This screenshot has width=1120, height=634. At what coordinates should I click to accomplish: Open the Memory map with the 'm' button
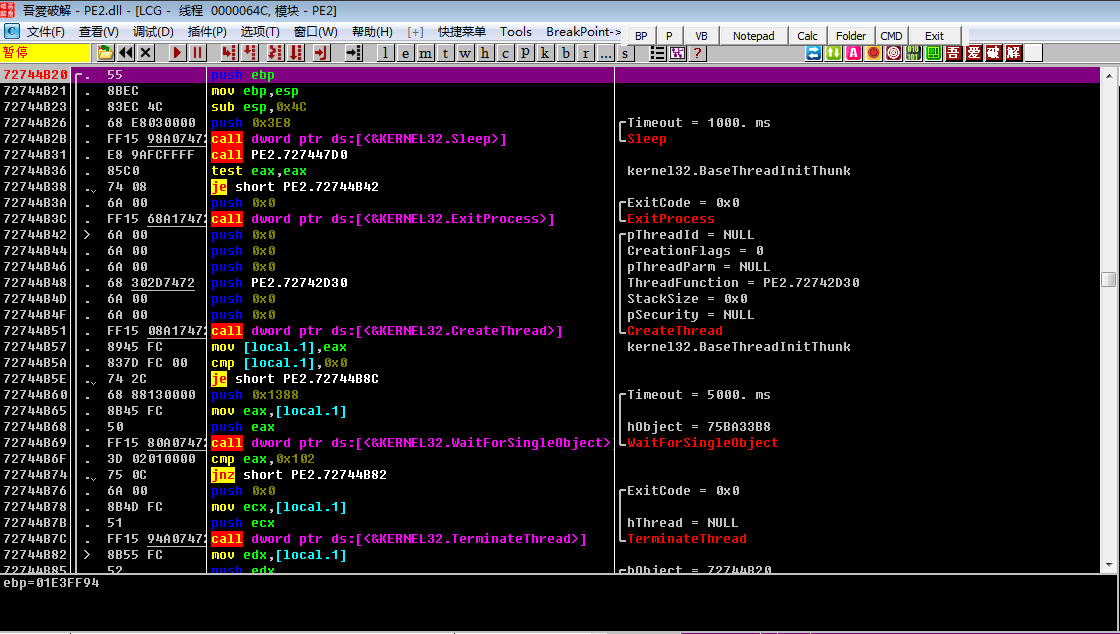pyautogui.click(x=426, y=53)
